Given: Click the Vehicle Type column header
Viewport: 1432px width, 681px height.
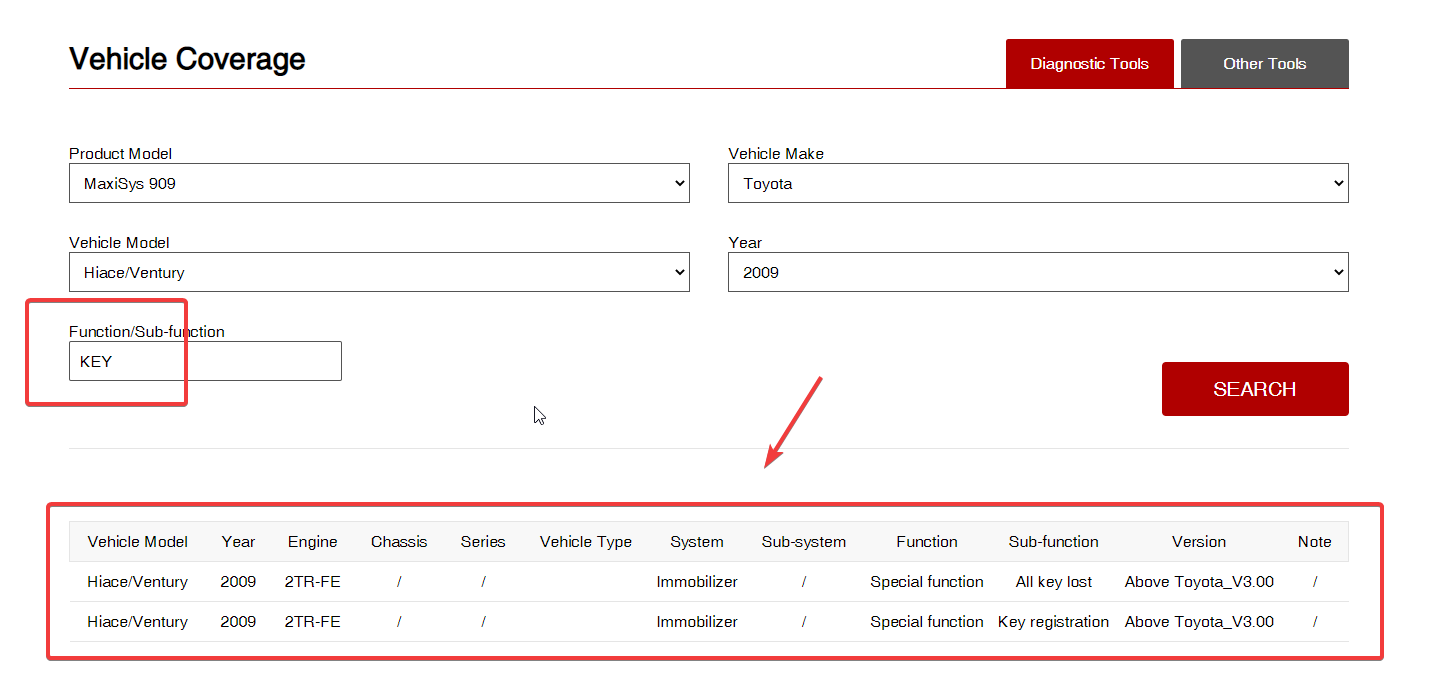Looking at the screenshot, I should tap(585, 542).
